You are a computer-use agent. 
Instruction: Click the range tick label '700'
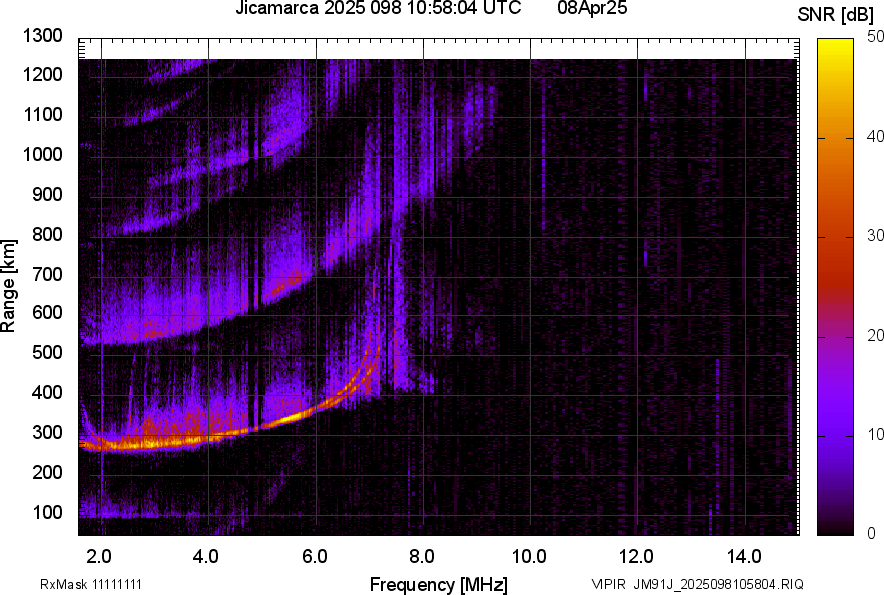(x=47, y=274)
